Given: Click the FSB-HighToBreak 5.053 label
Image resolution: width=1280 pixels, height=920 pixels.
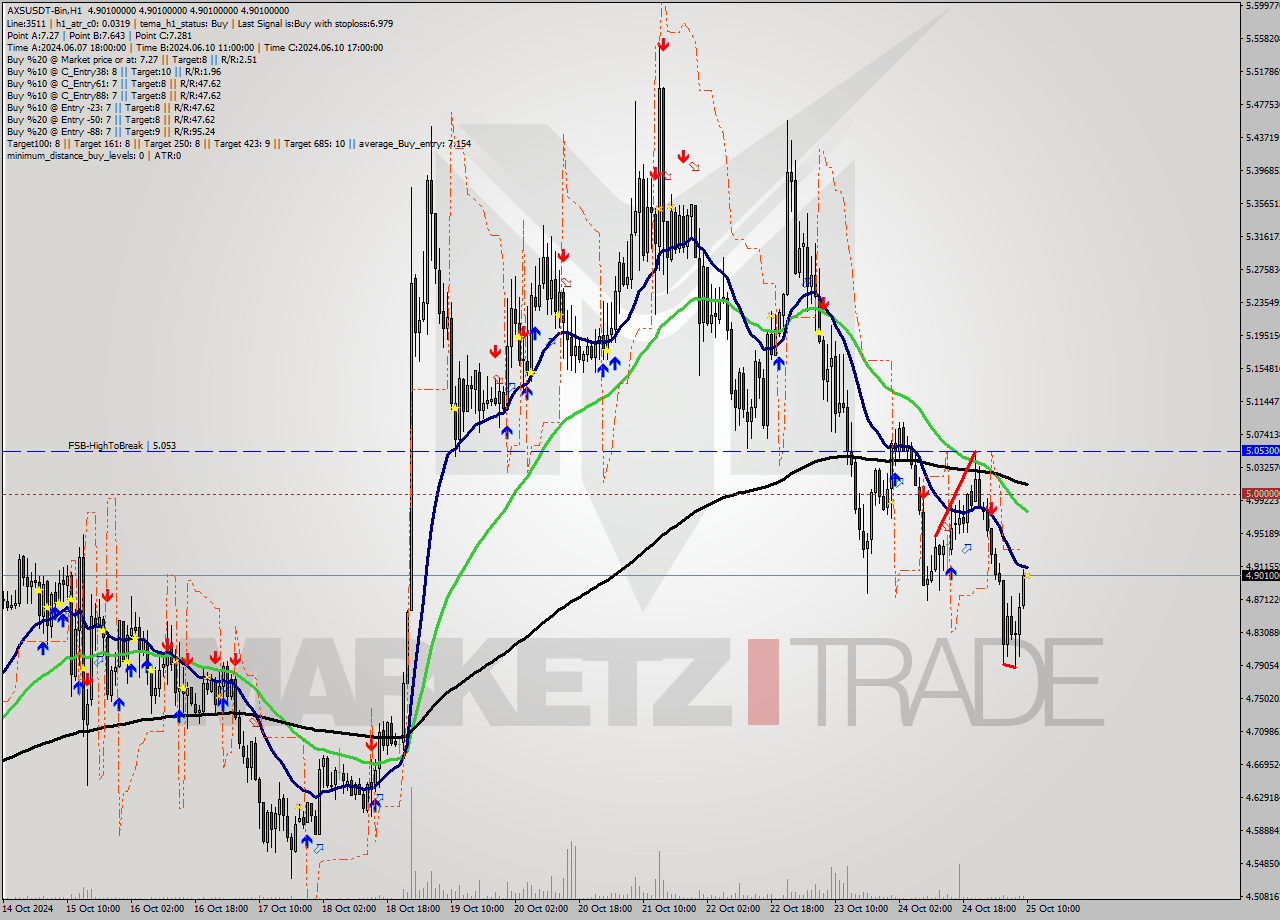Looking at the screenshot, I should click(x=122, y=446).
